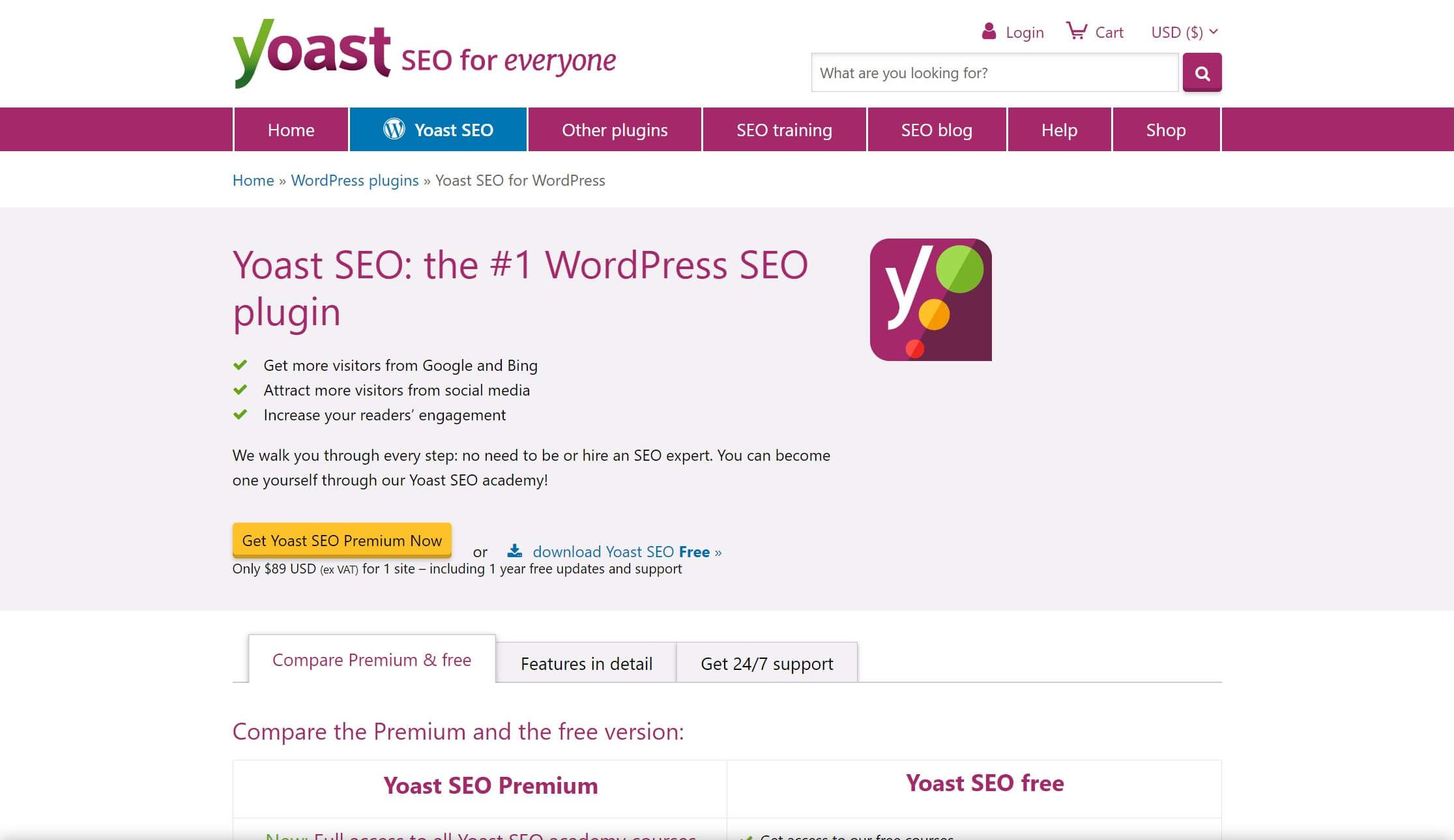Open the Get 24/7 support tab
The height and width of the screenshot is (840, 1454).
click(766, 663)
